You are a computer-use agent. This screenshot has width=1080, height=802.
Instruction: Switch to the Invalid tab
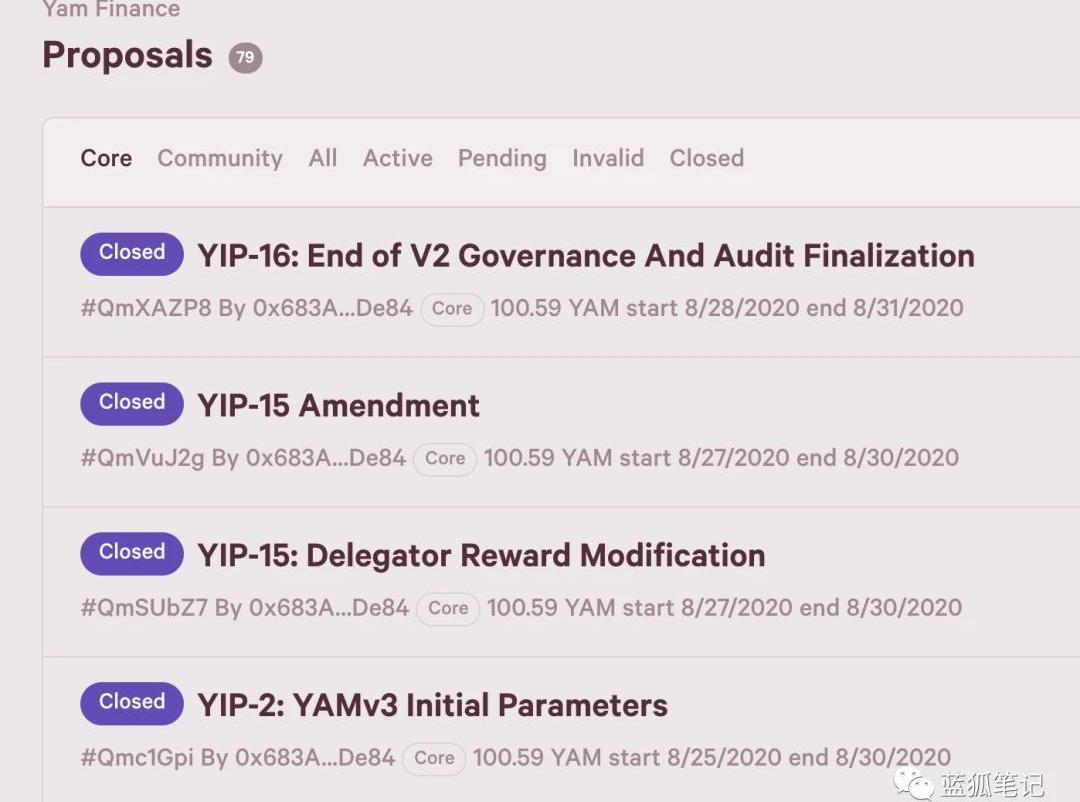click(608, 158)
